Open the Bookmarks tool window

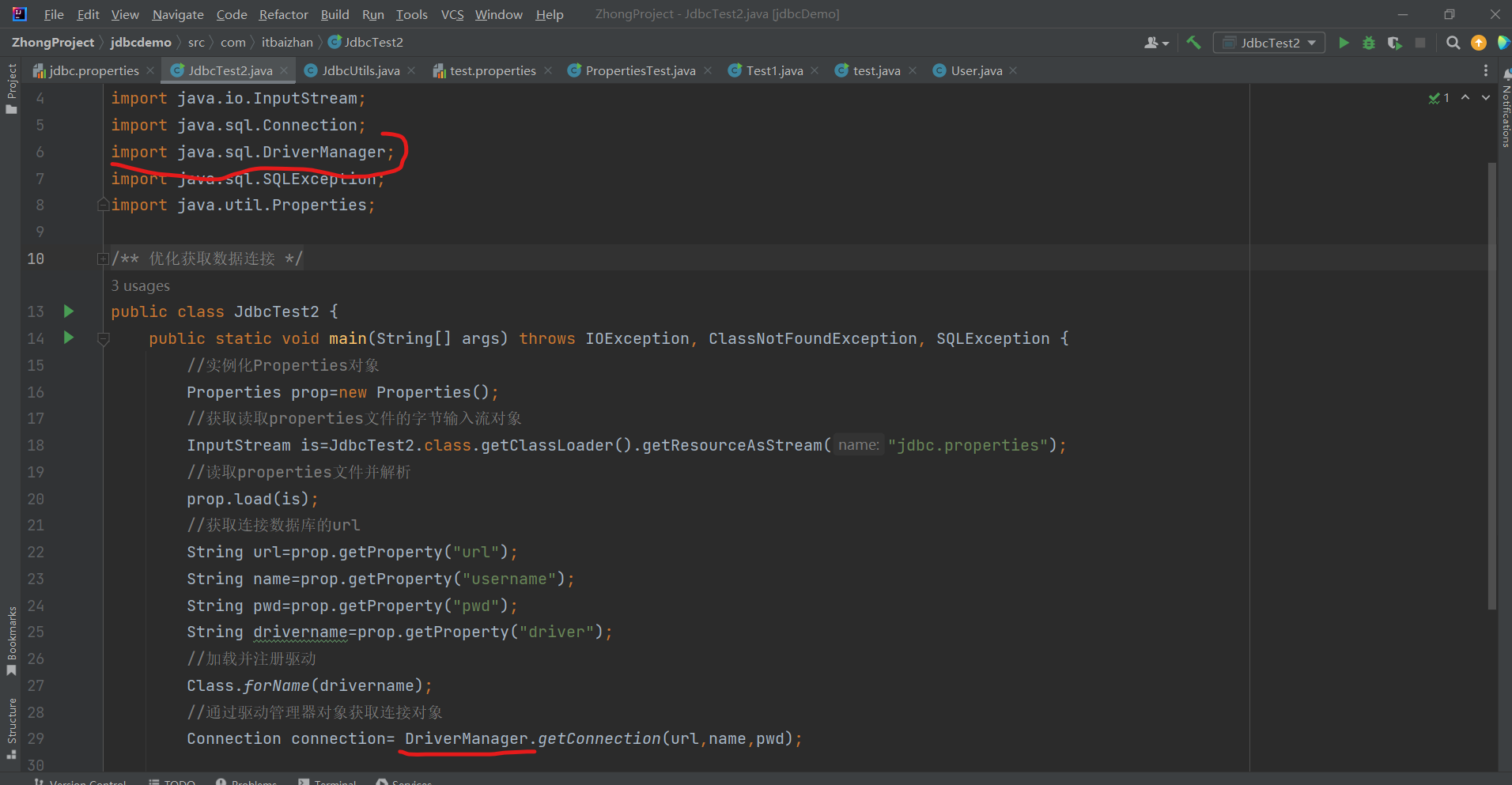(x=11, y=642)
